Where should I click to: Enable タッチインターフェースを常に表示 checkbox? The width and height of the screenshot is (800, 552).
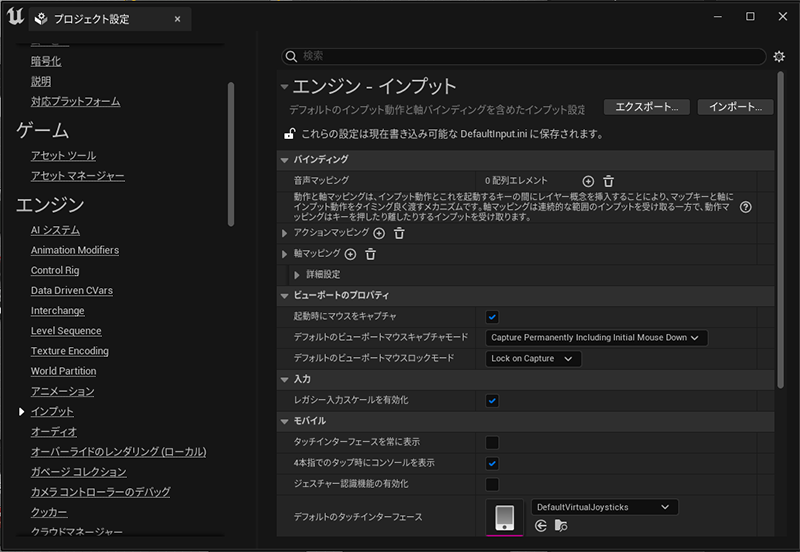click(492, 442)
